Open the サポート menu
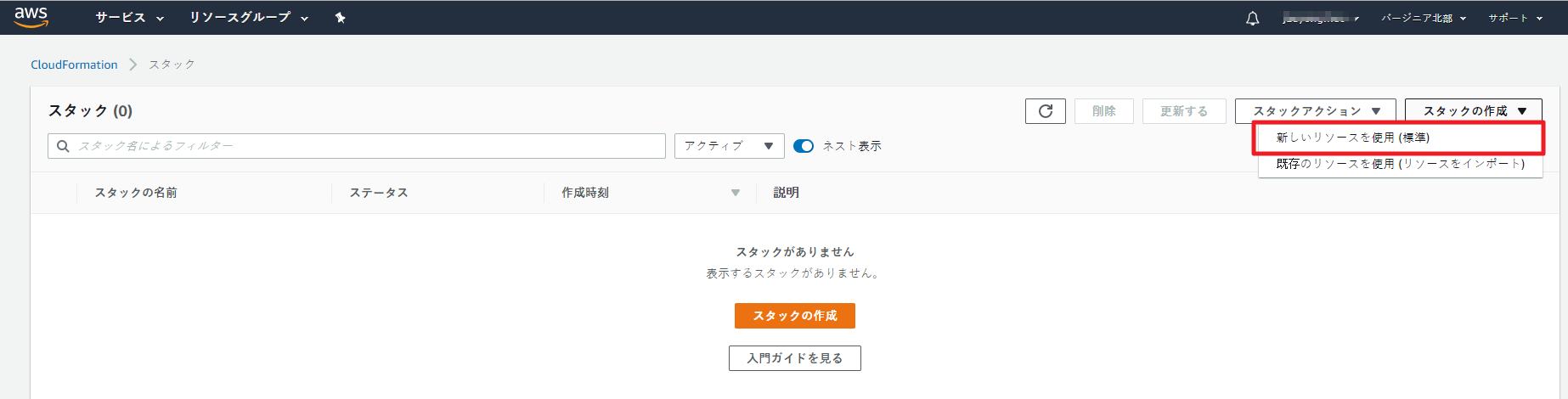 pos(1514,18)
